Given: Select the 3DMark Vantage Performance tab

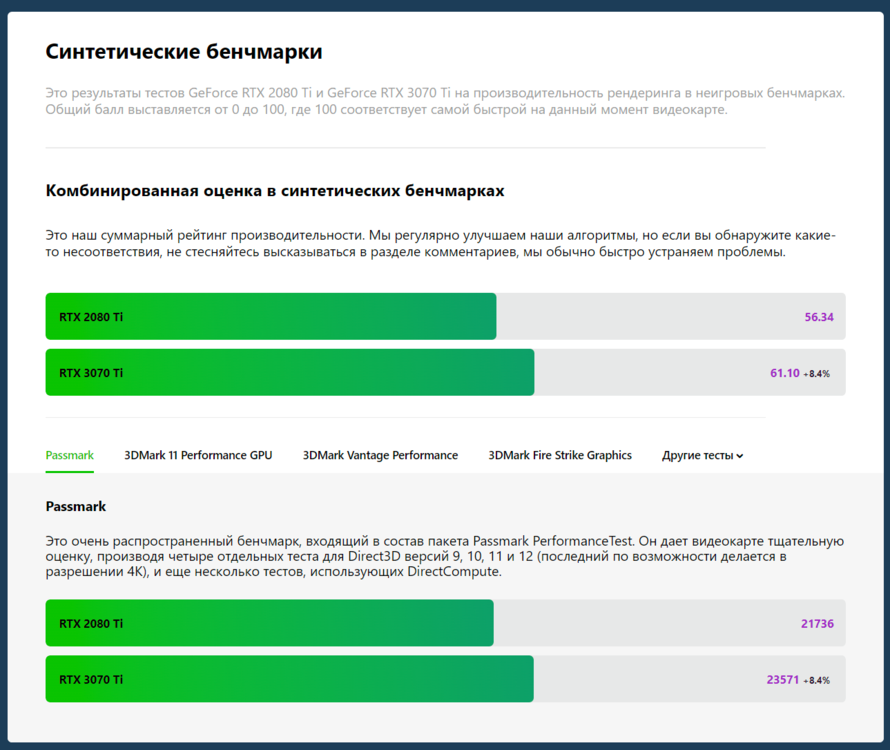Looking at the screenshot, I should click(380, 455).
